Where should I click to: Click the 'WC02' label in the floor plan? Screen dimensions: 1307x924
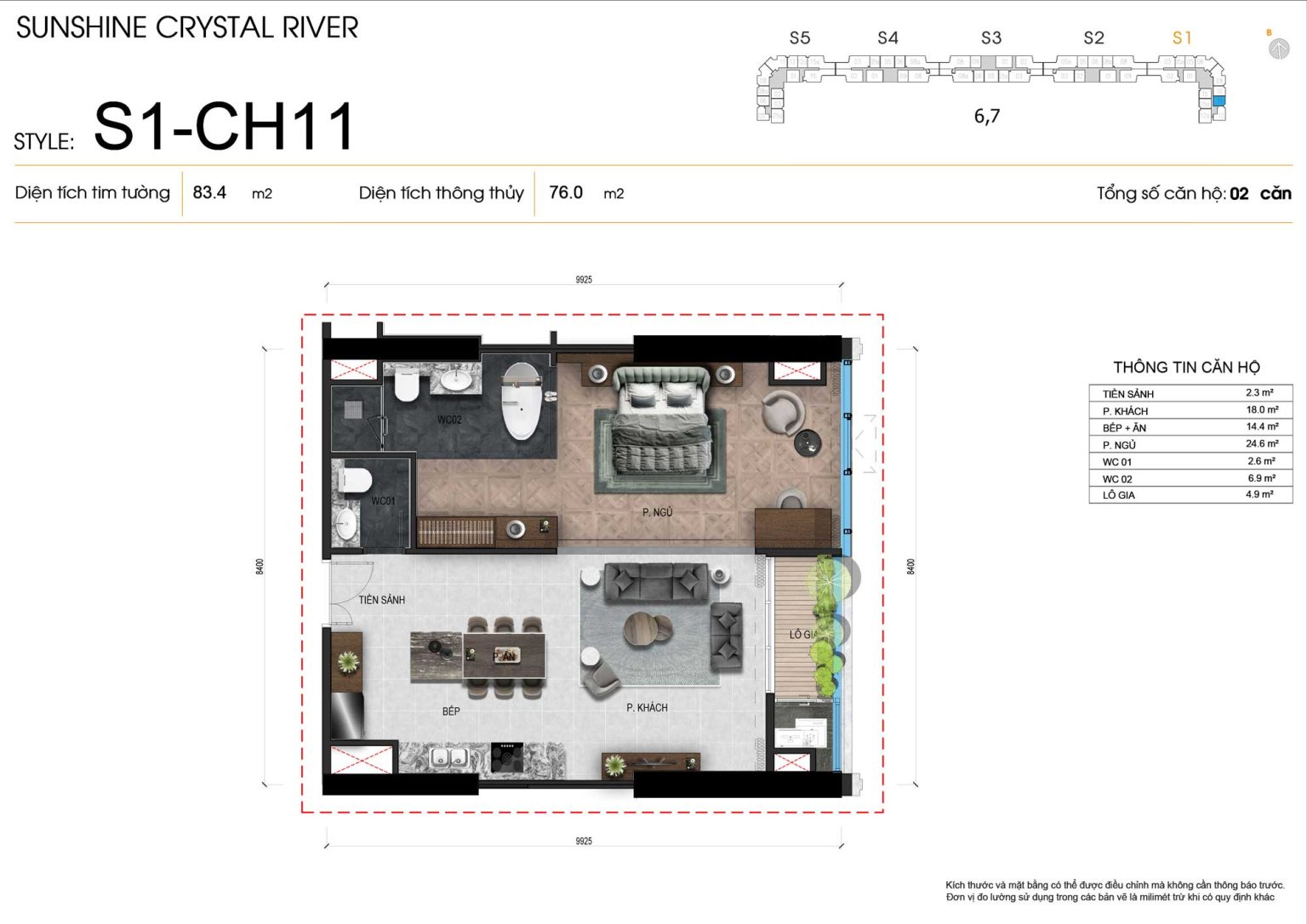[x=449, y=419]
